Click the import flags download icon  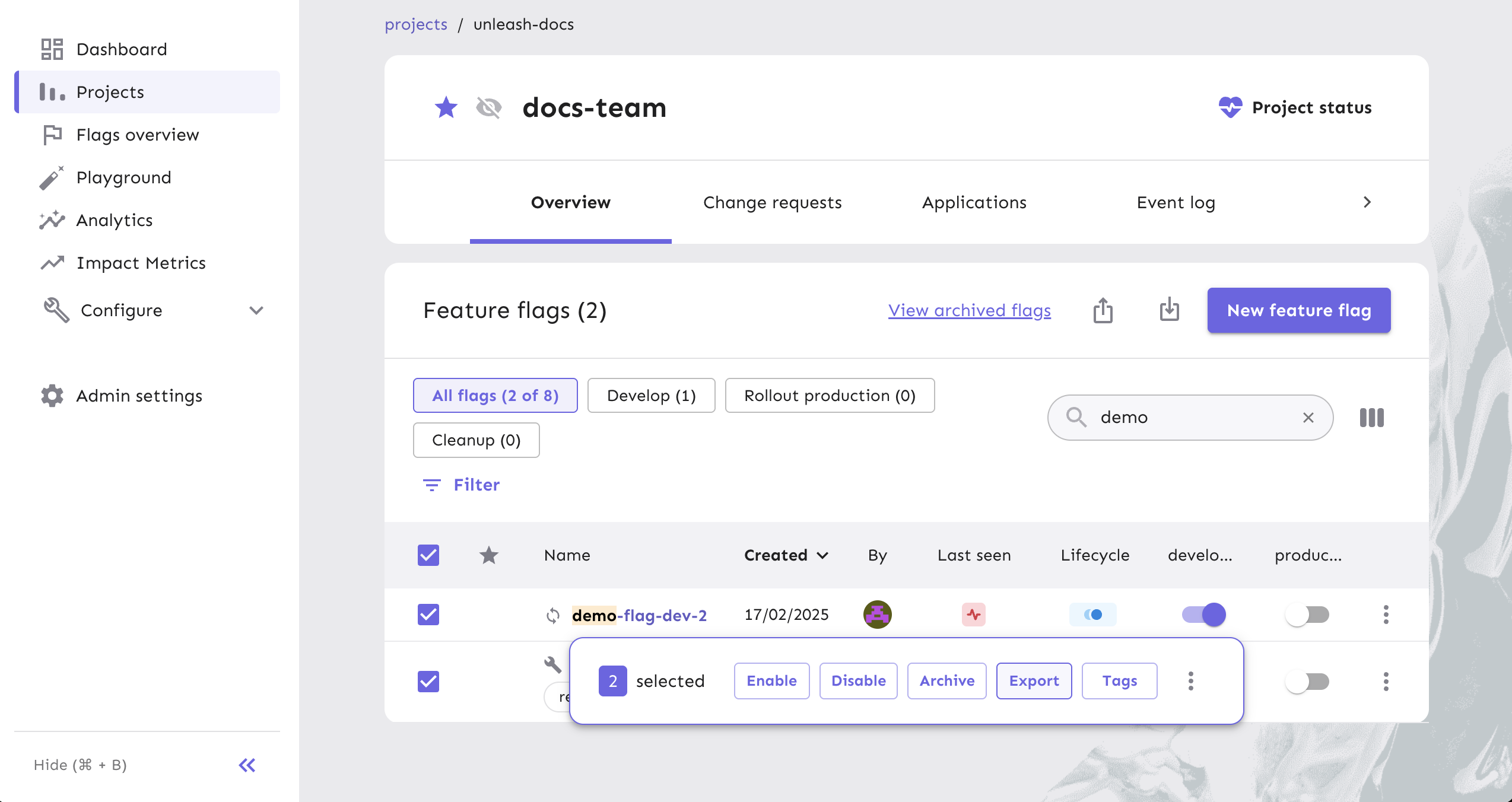(1169, 310)
